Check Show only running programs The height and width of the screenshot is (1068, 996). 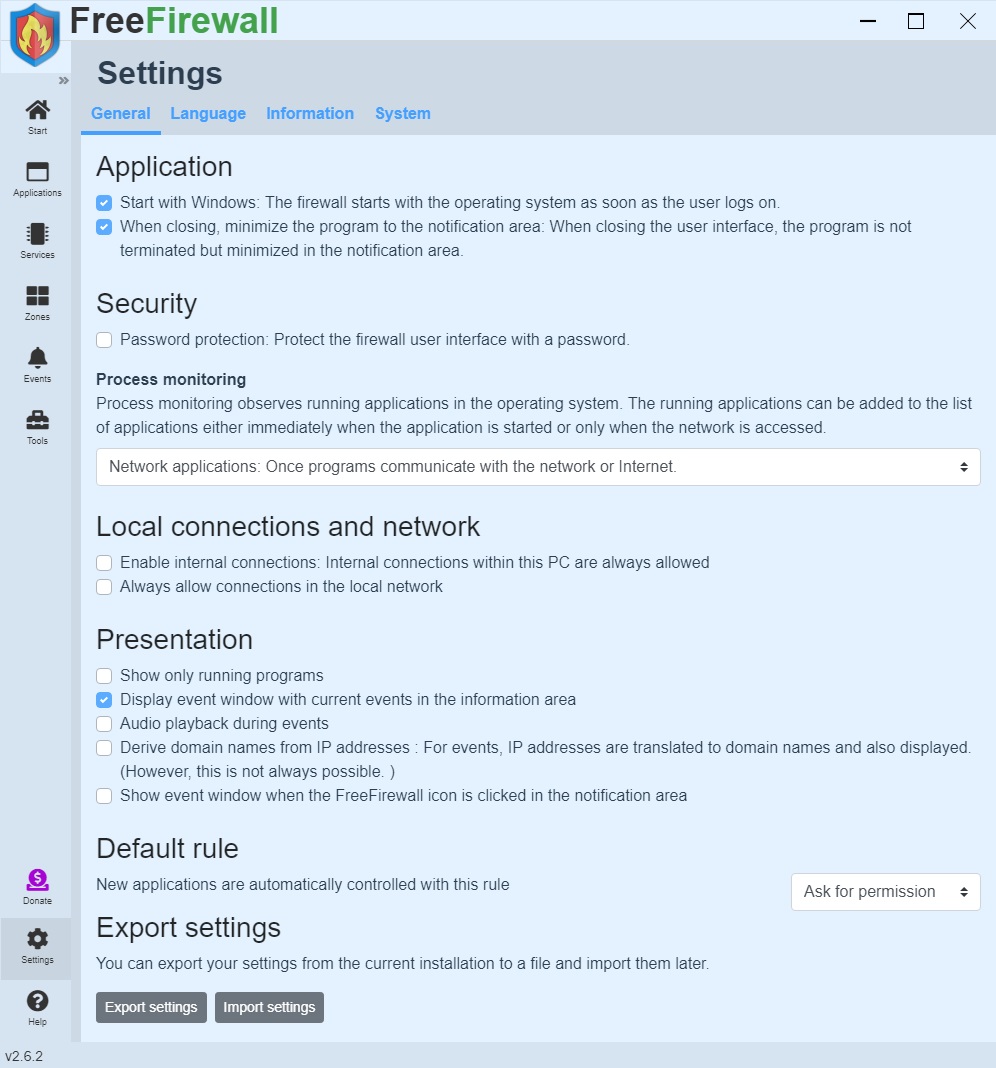(x=104, y=676)
